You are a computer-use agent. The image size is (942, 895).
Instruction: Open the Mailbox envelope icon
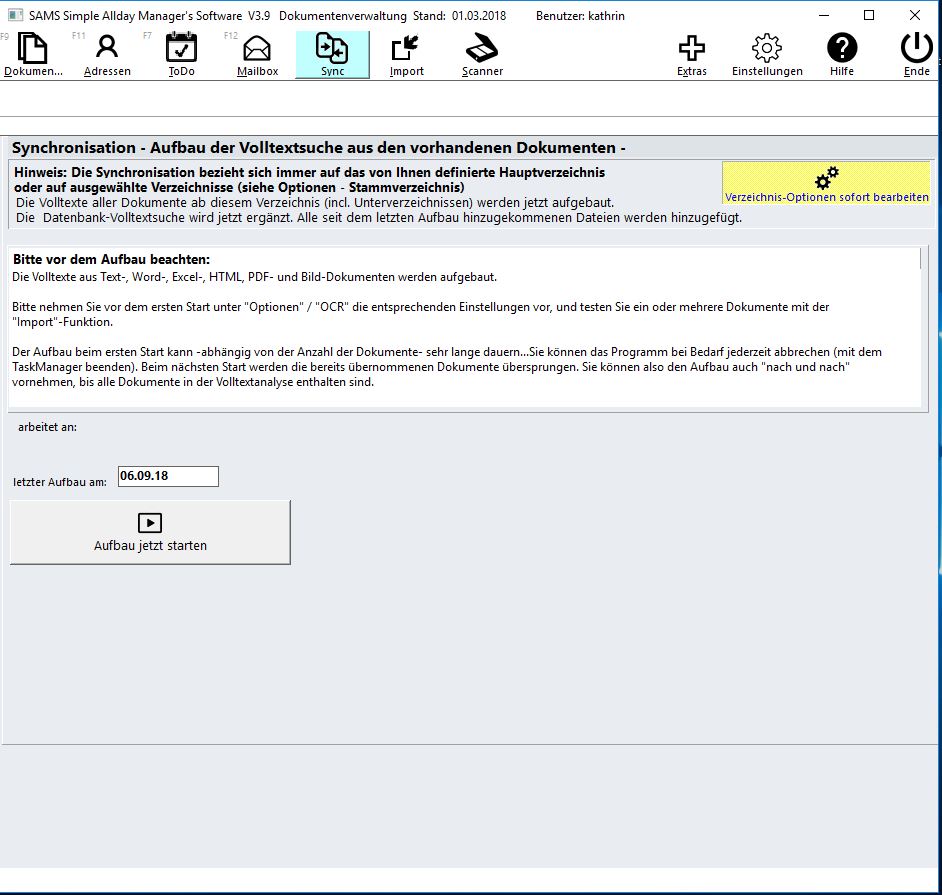click(256, 47)
